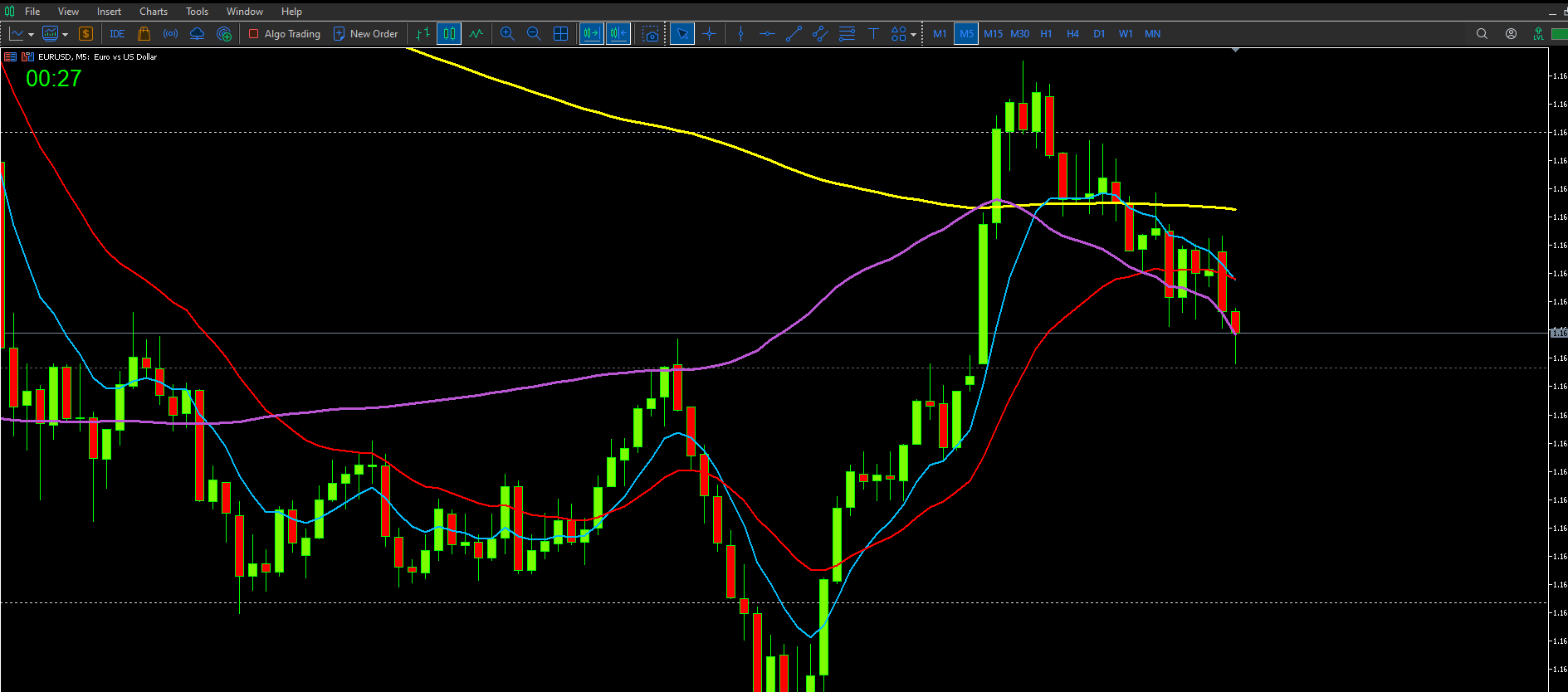Zoom in on the chart

pyautogui.click(x=507, y=34)
